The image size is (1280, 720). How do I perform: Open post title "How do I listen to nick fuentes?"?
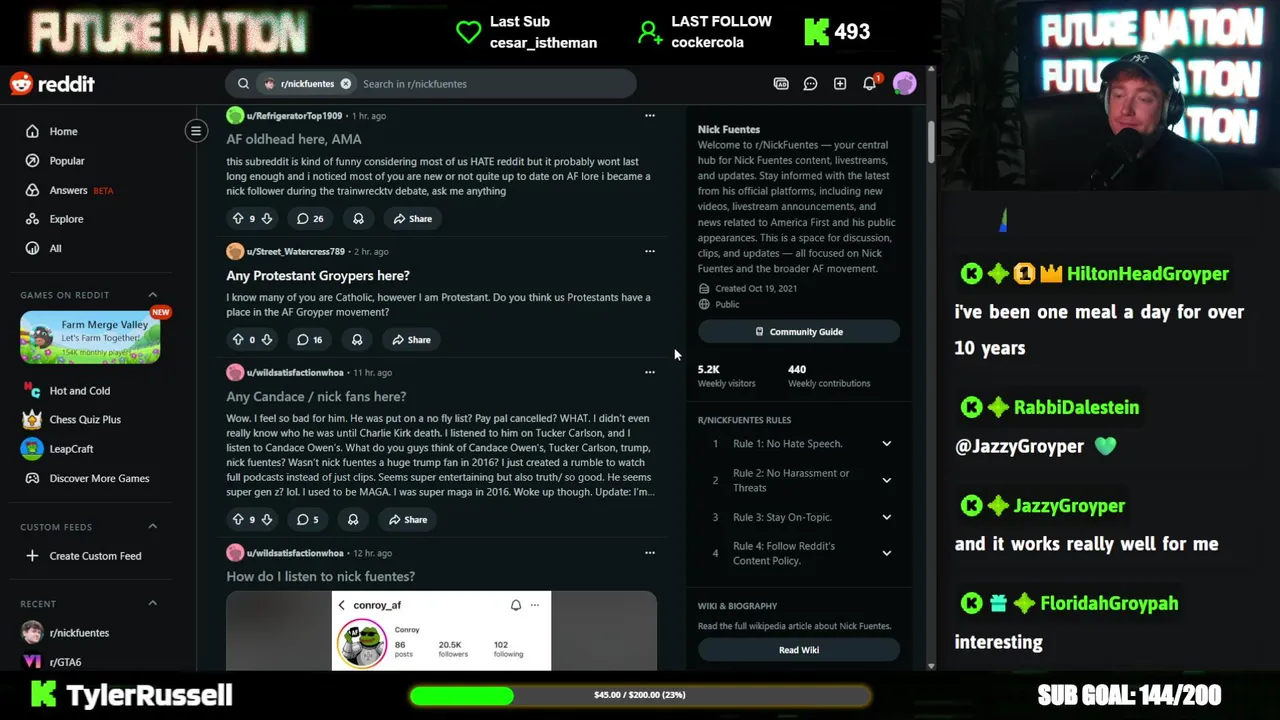[x=320, y=576]
